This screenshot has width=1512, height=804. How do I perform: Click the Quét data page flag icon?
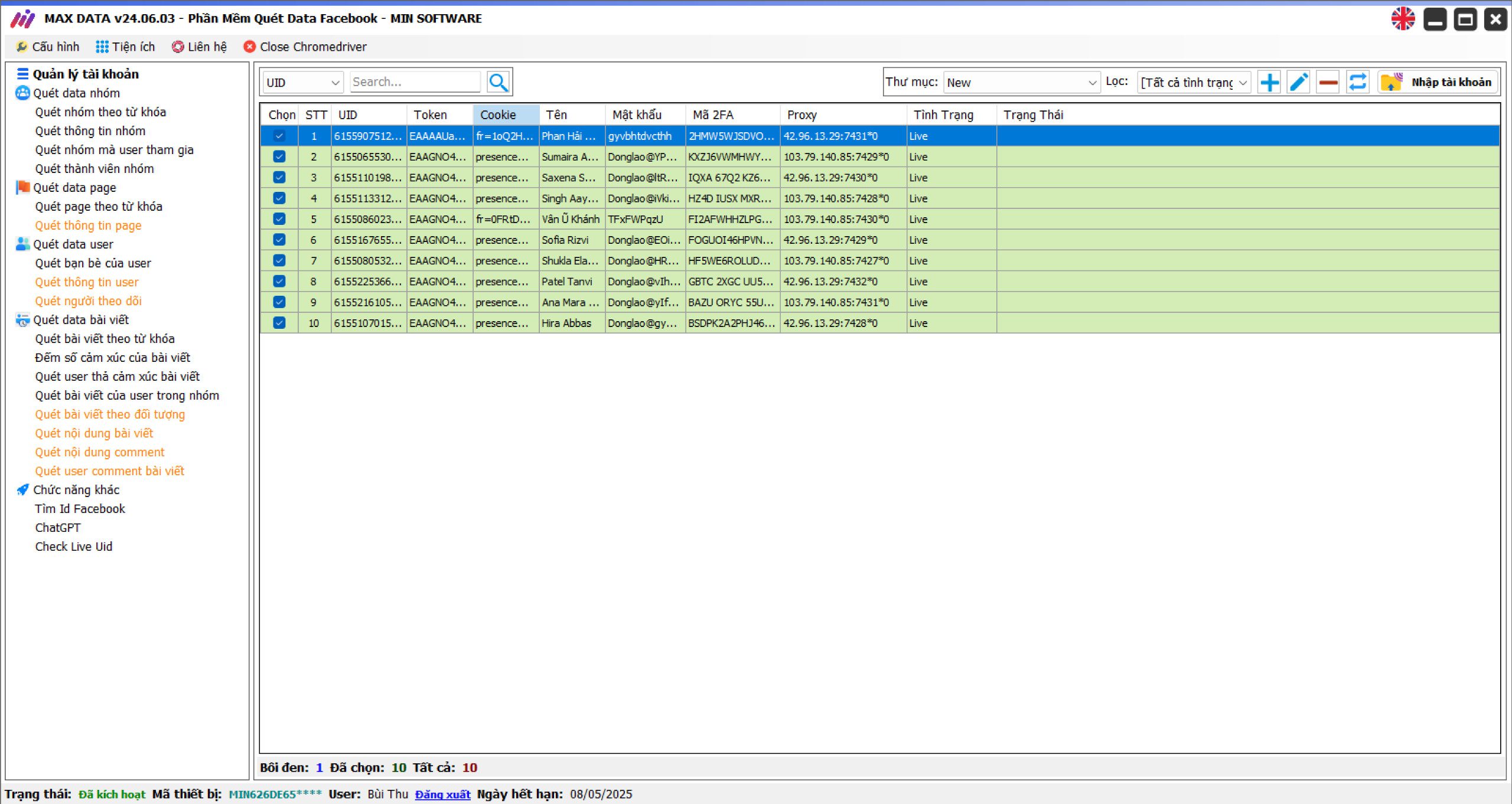click(x=22, y=187)
